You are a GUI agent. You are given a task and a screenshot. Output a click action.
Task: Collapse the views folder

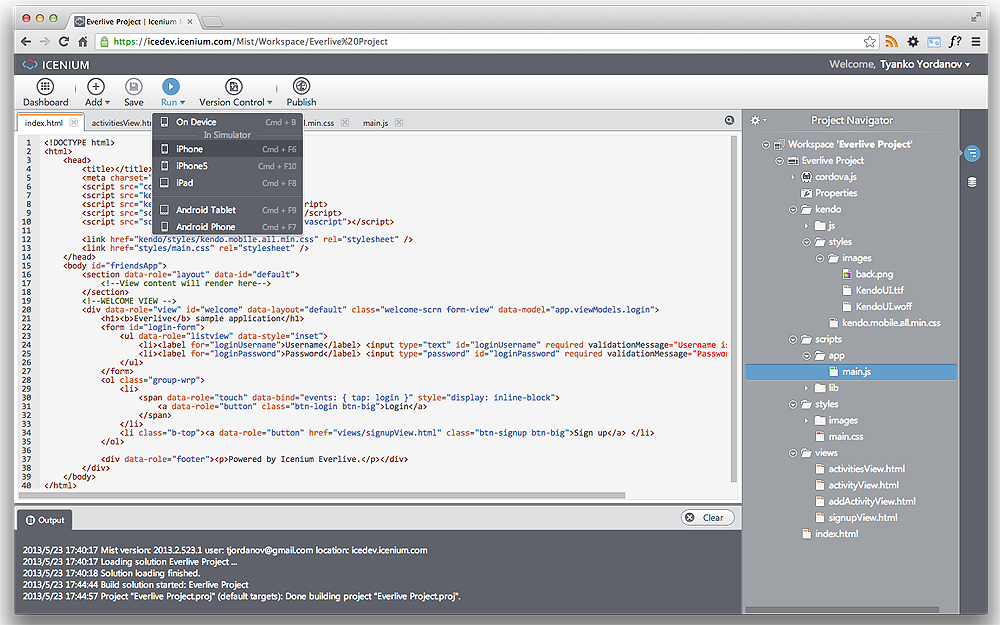click(793, 453)
